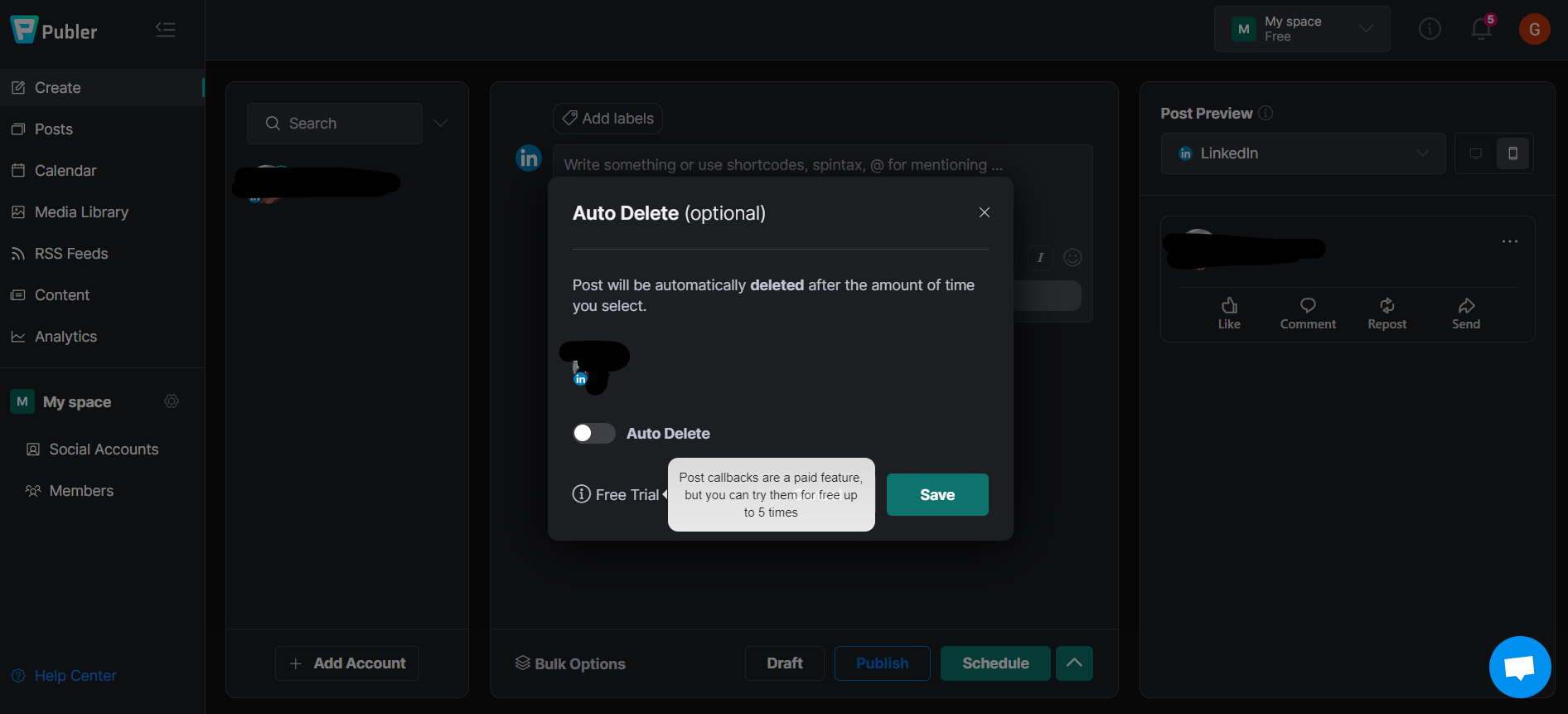Open RSS Feeds in sidebar
This screenshot has height=714, width=1568.
pos(102,254)
